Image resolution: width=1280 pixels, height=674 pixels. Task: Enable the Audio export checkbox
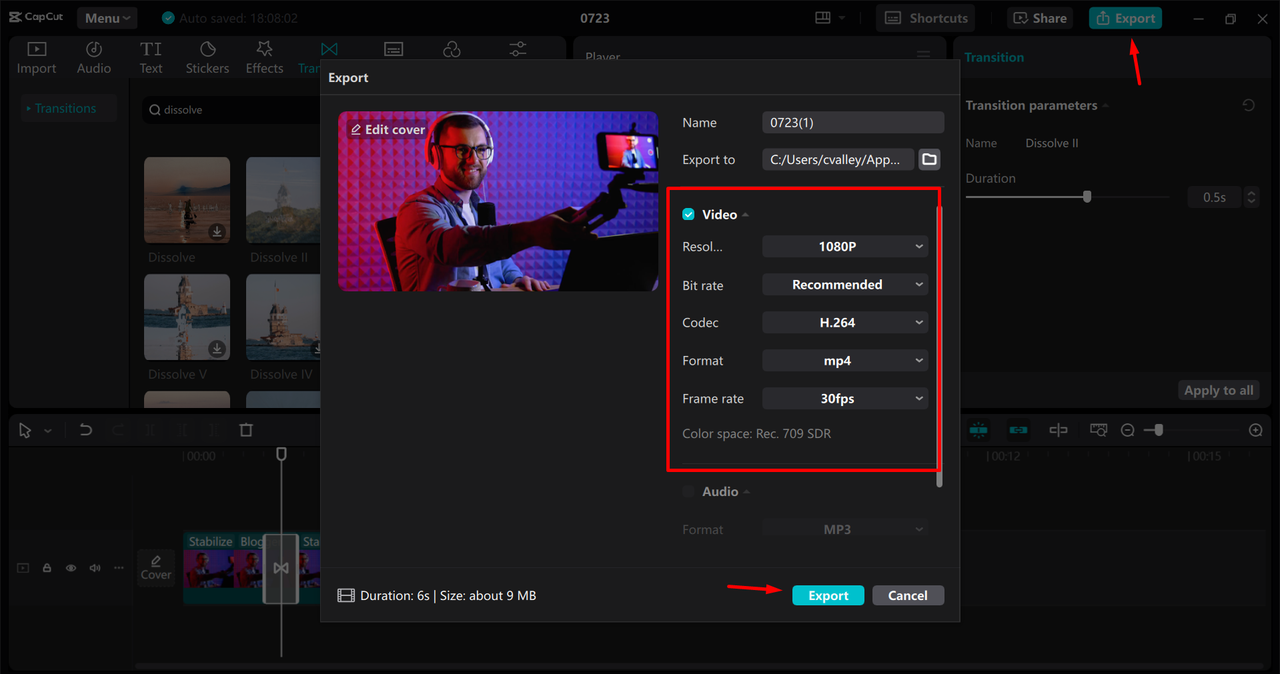(x=688, y=492)
